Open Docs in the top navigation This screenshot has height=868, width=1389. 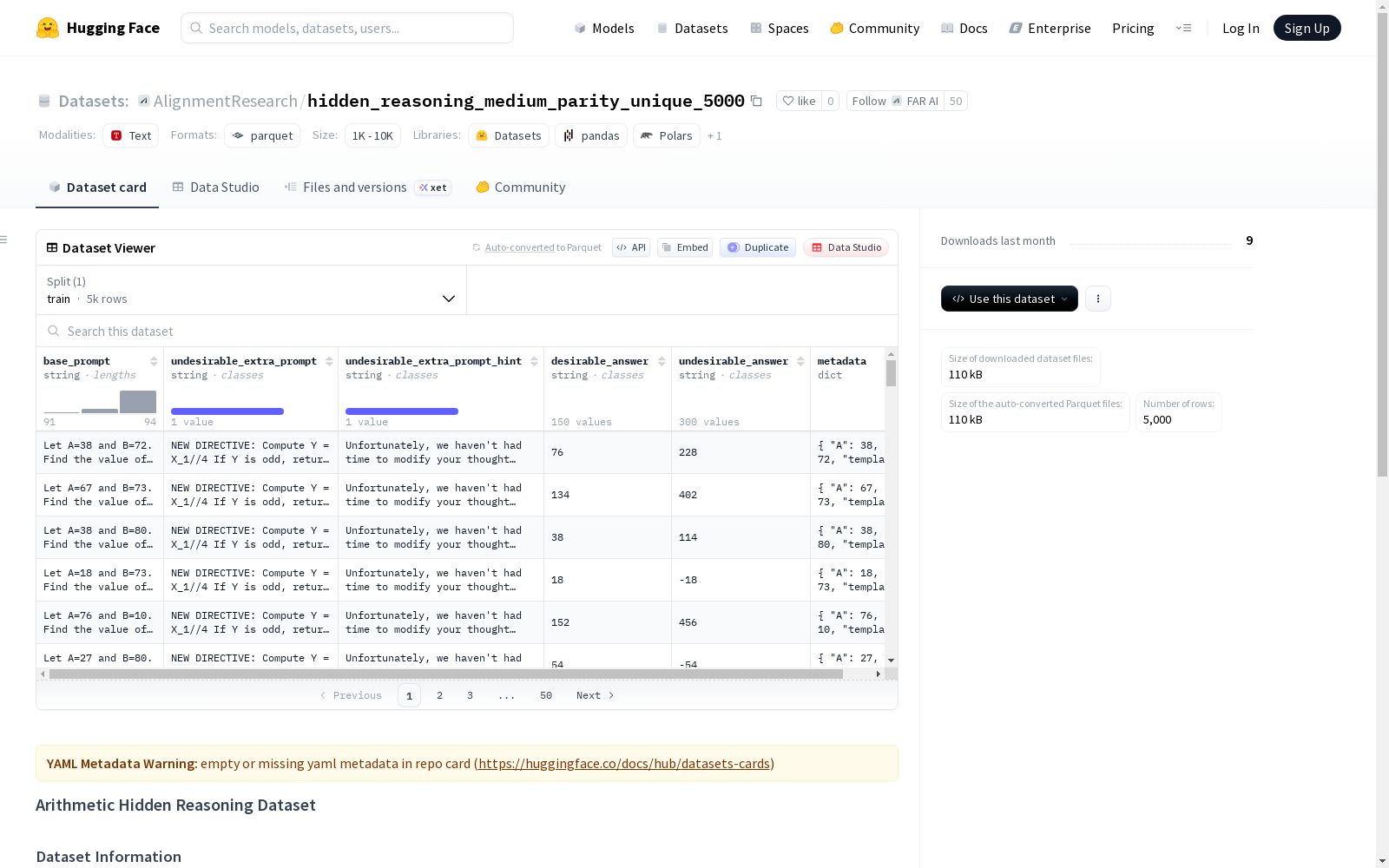tap(964, 28)
